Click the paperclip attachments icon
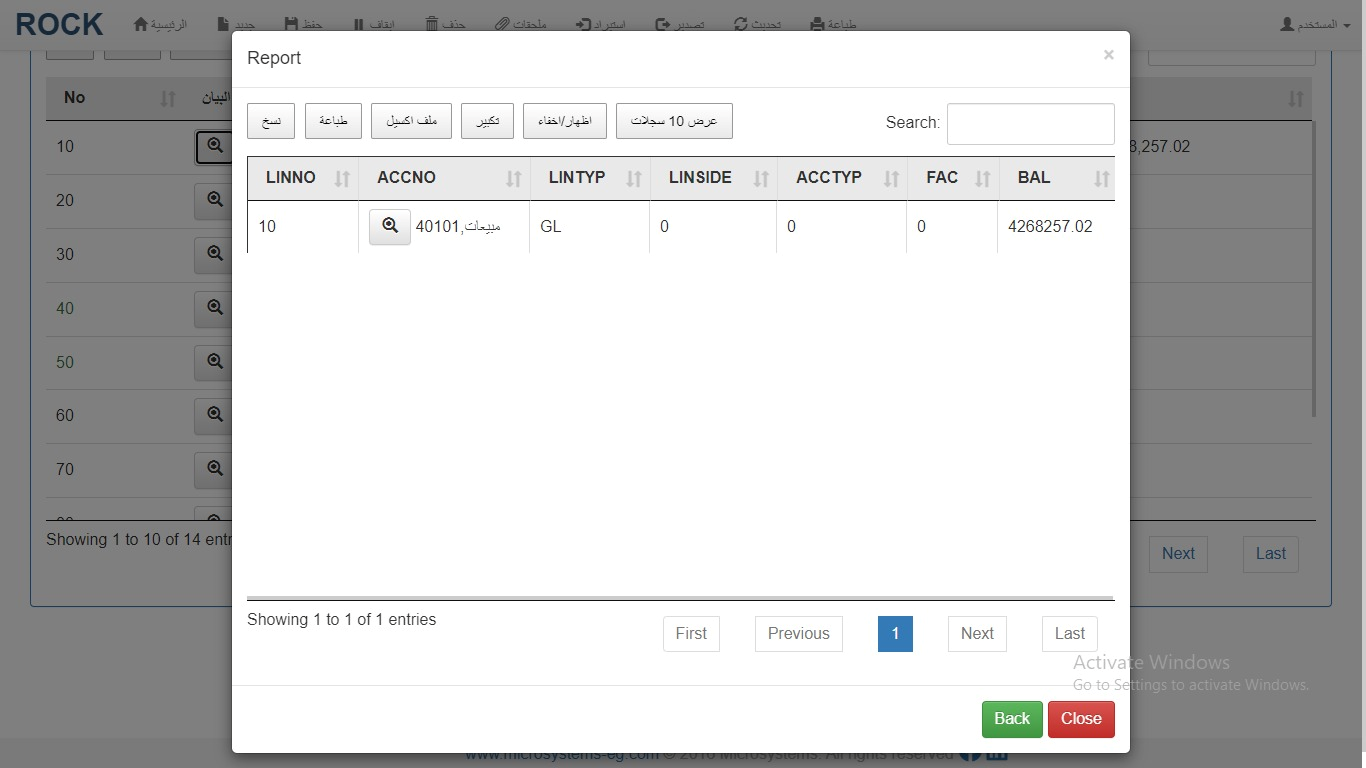Screen dimensions: 1366x768 [x=502, y=24]
